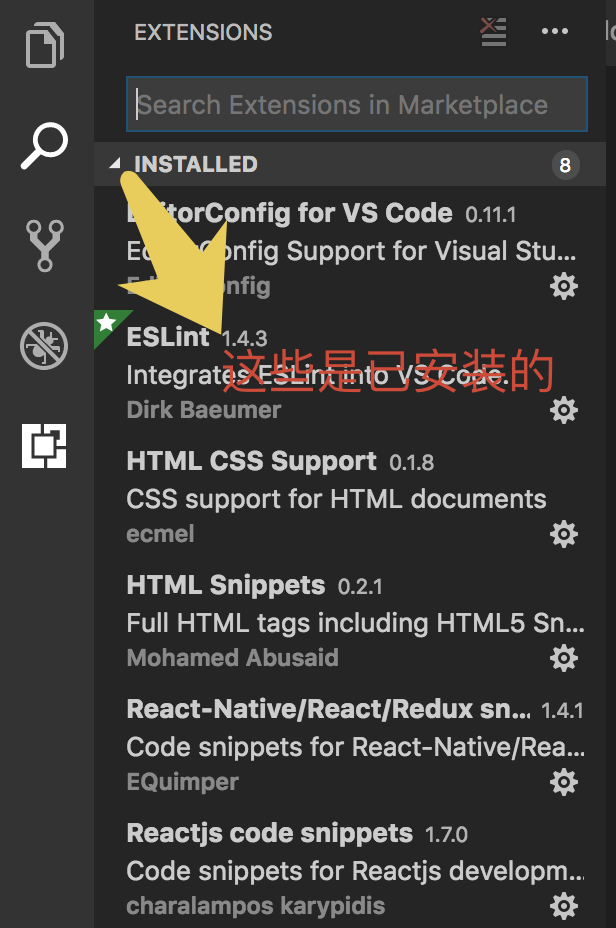
Task: Open HTML CSS Support gear menu
Action: tap(563, 534)
